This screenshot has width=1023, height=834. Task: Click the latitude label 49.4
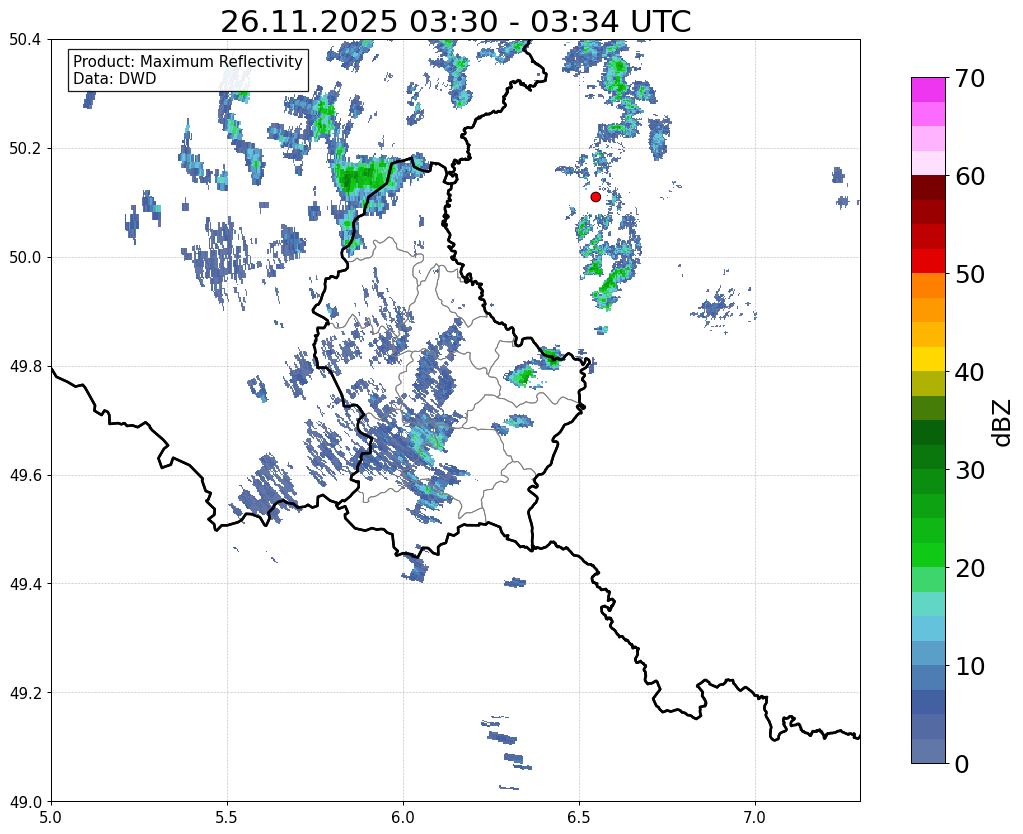click(25, 584)
